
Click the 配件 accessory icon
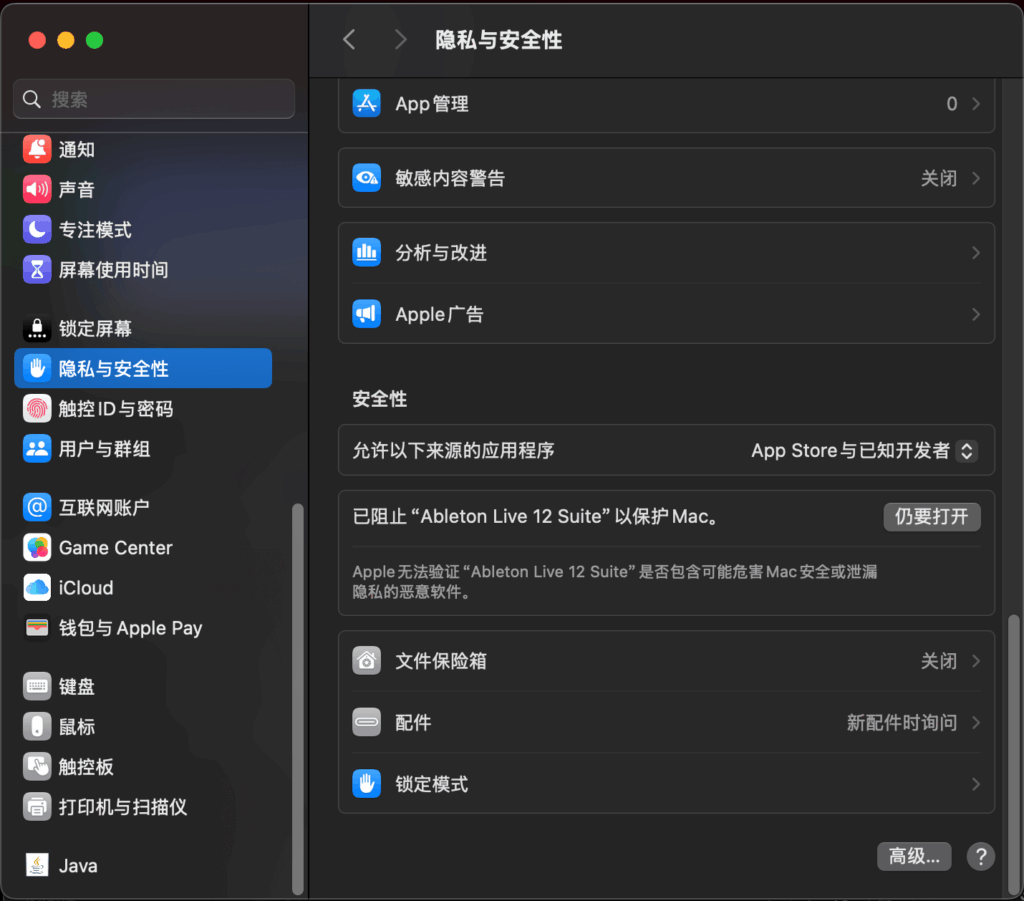(x=367, y=722)
